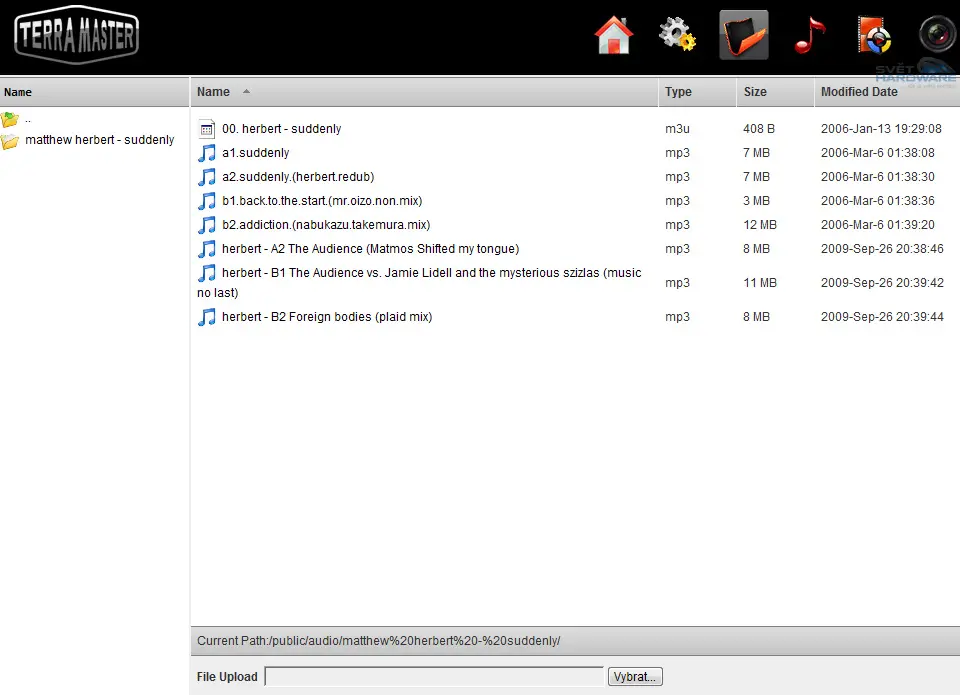Select 'matthew herbert - suddenly' folder in tree
This screenshot has height=695, width=960.
tap(99, 140)
